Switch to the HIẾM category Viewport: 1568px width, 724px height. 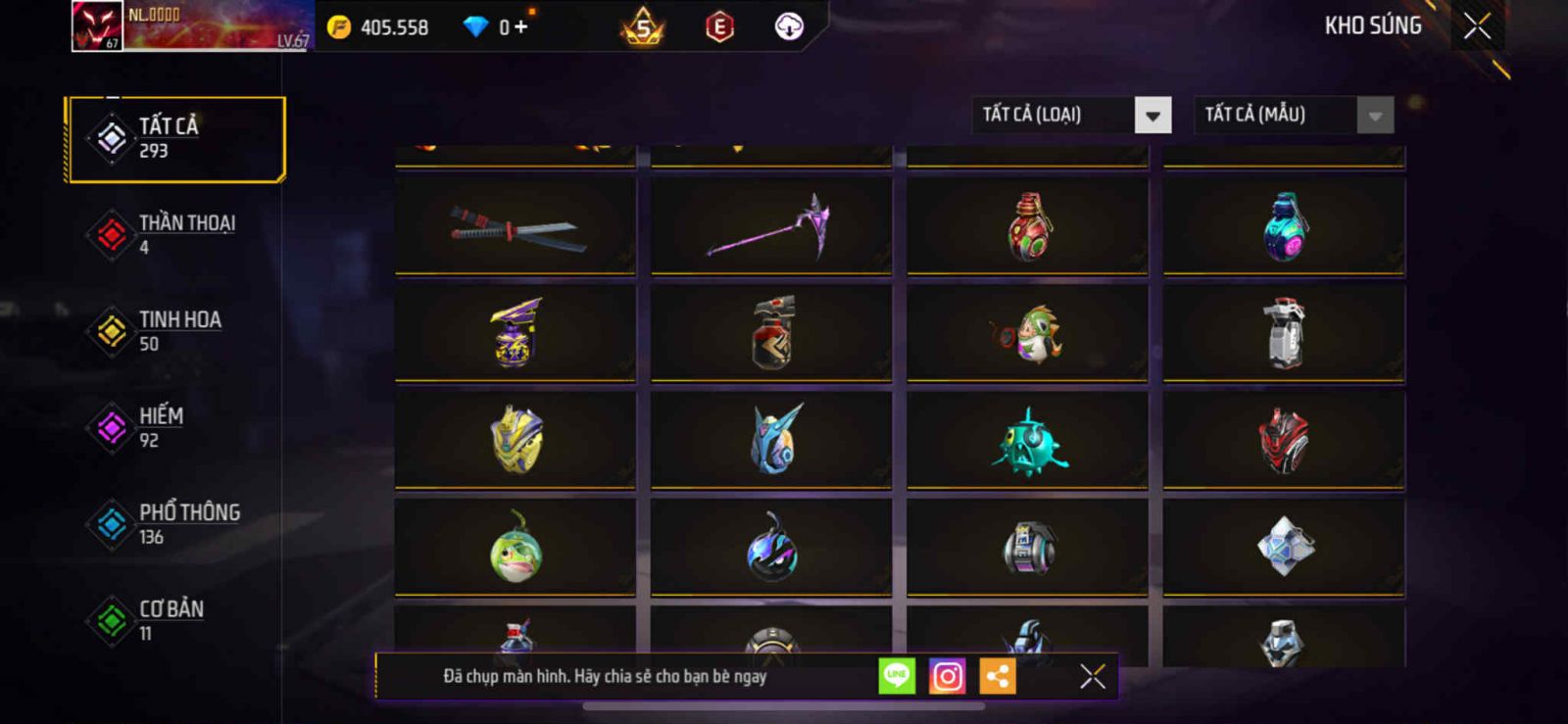coord(176,428)
